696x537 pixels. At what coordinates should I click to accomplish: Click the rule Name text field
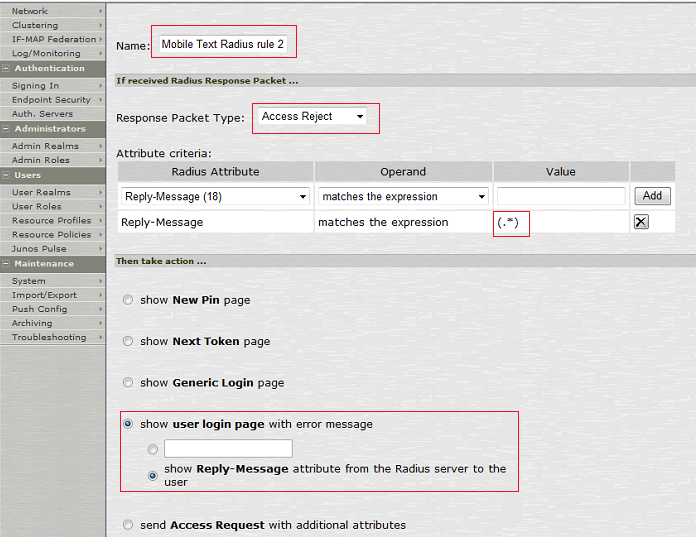click(x=224, y=45)
